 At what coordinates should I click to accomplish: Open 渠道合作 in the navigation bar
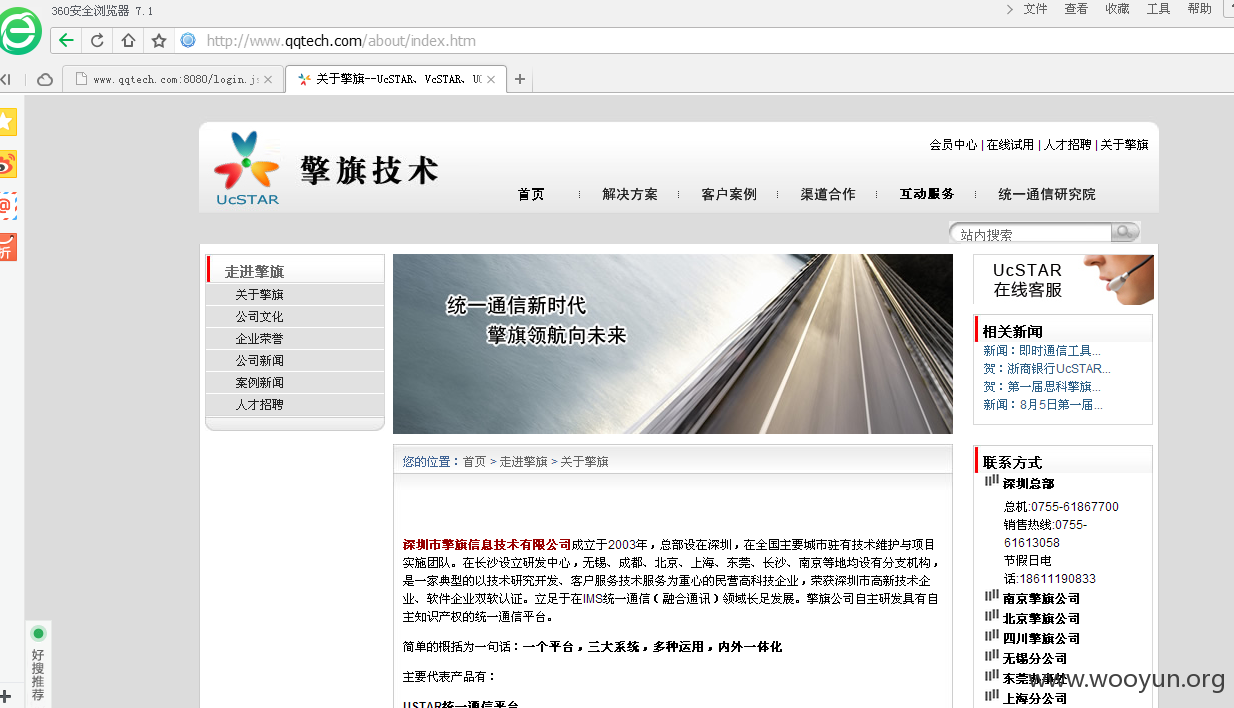pos(828,194)
